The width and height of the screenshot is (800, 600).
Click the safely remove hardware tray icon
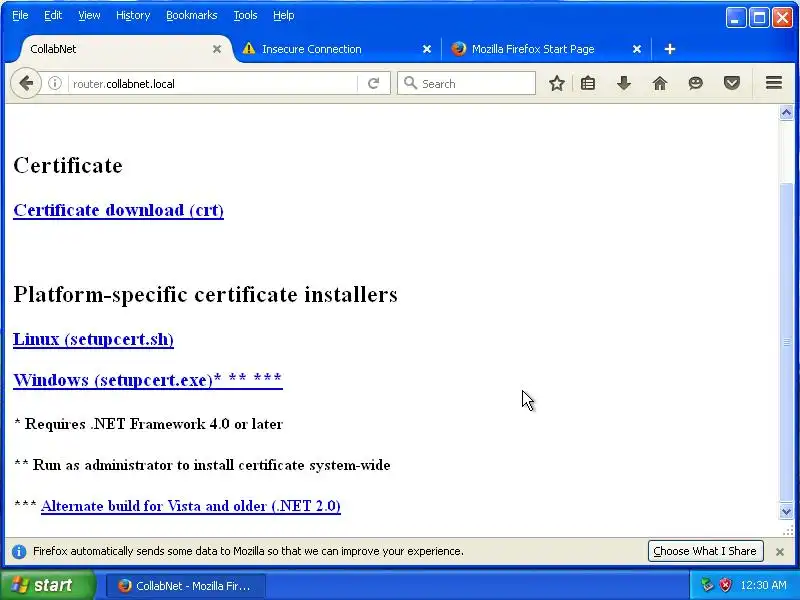click(x=707, y=585)
